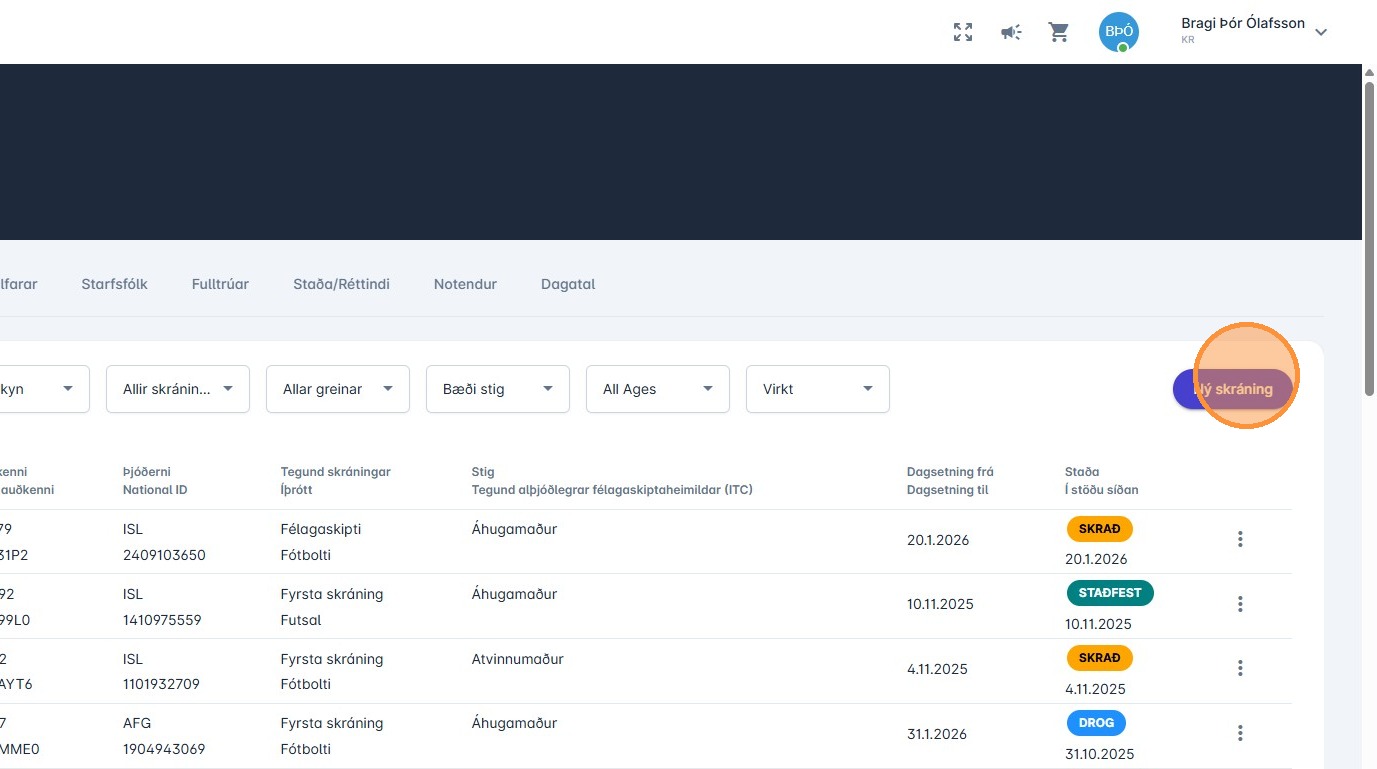
Task: Switch to the Notendur tab
Action: pos(465,284)
